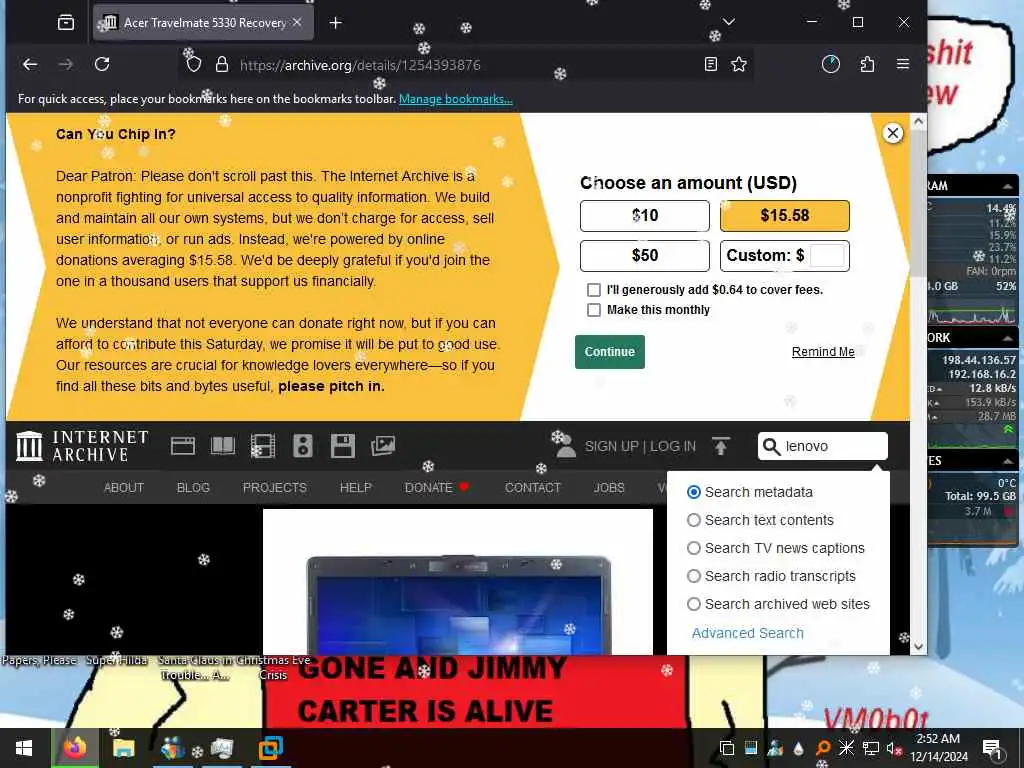
Task: Toggle Reader View in the address bar
Action: click(711, 64)
